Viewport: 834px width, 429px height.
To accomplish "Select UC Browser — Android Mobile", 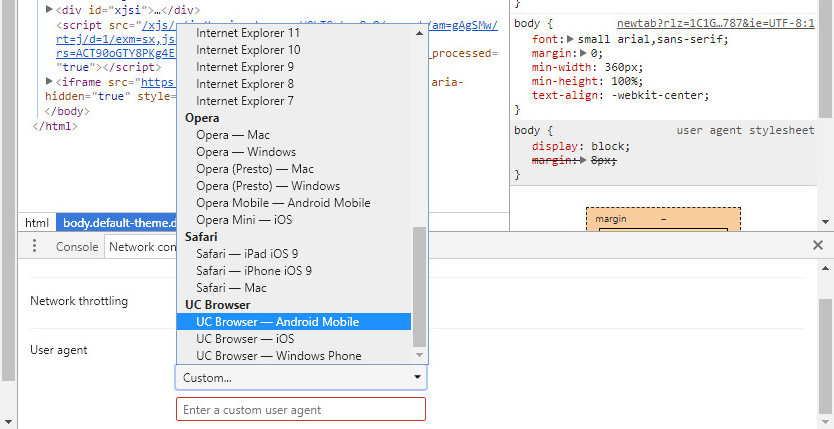I will point(294,322).
